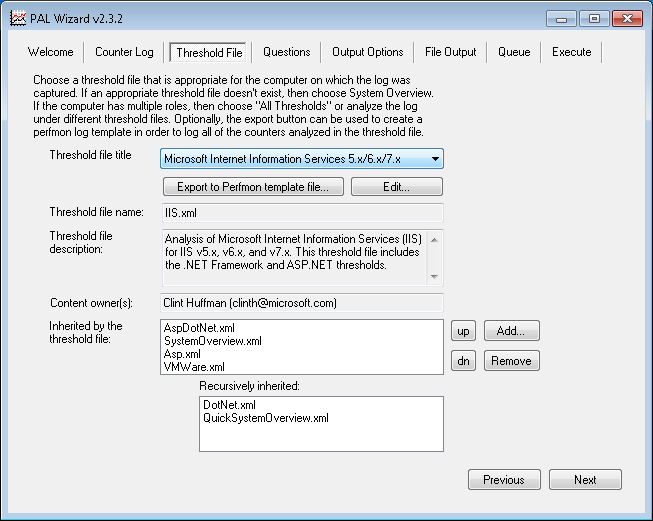Image resolution: width=653 pixels, height=521 pixels.
Task: Select the Output Options tab
Action: tap(367, 52)
